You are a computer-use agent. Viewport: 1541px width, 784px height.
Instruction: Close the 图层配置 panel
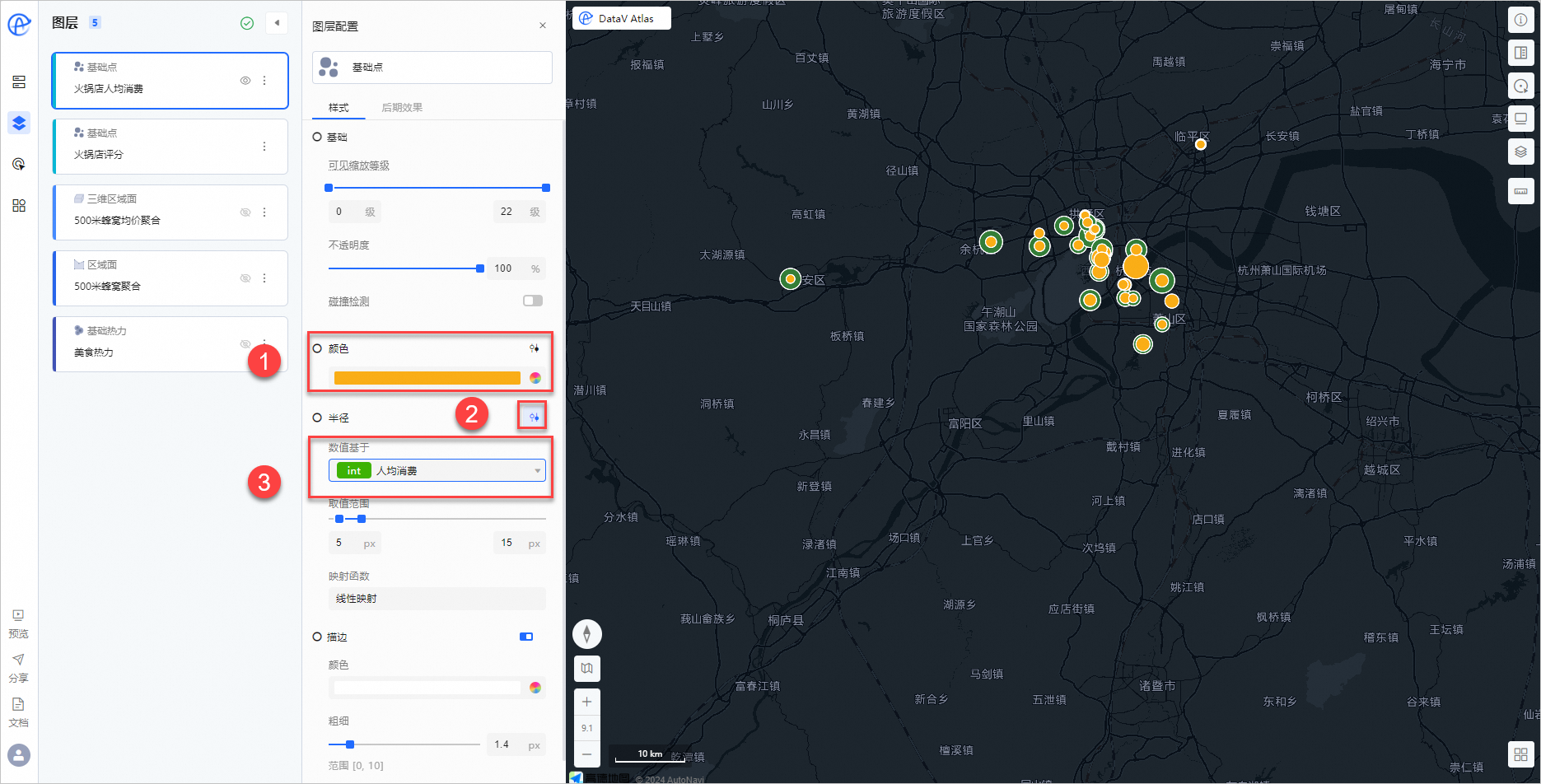point(543,26)
